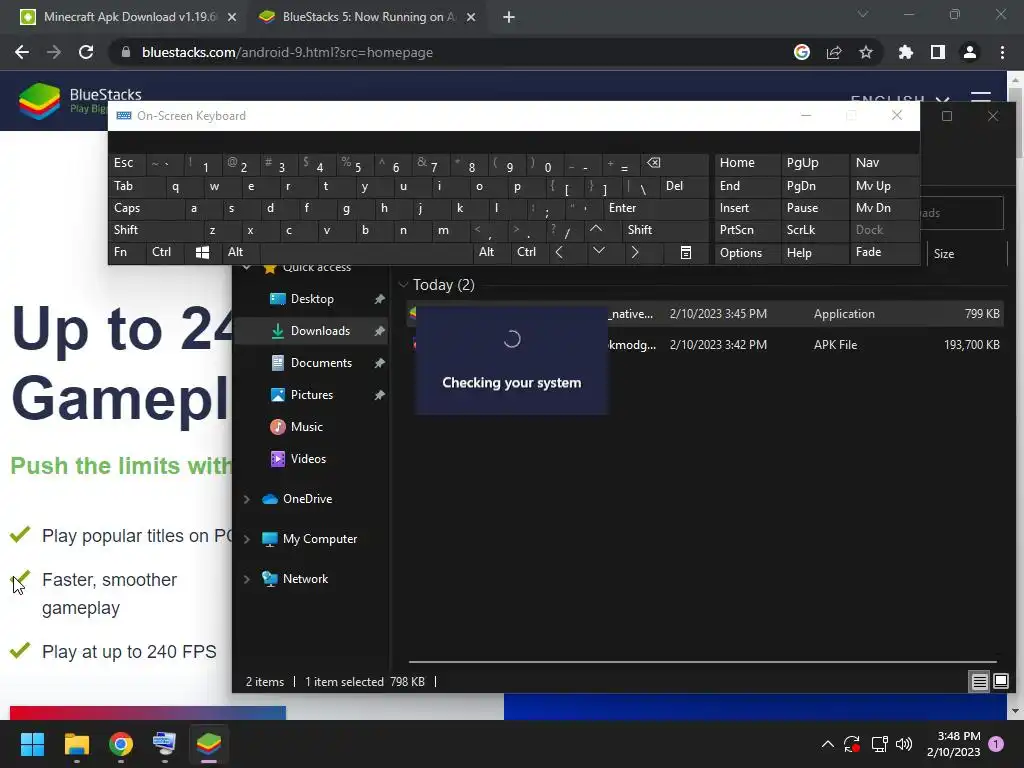Collapse the Quick access node
This screenshot has height=768, width=1024.
(x=246, y=268)
